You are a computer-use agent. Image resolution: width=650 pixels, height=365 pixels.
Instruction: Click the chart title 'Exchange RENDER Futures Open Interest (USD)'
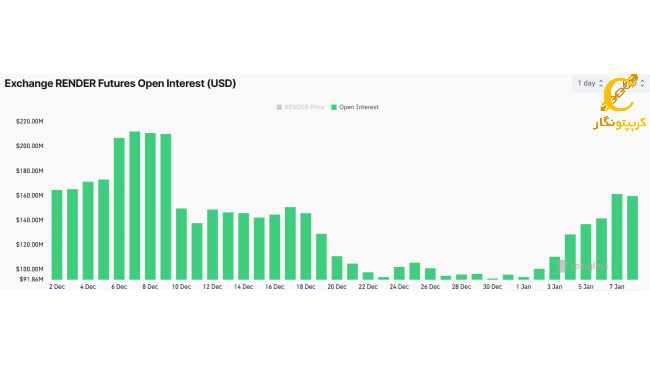pos(120,83)
